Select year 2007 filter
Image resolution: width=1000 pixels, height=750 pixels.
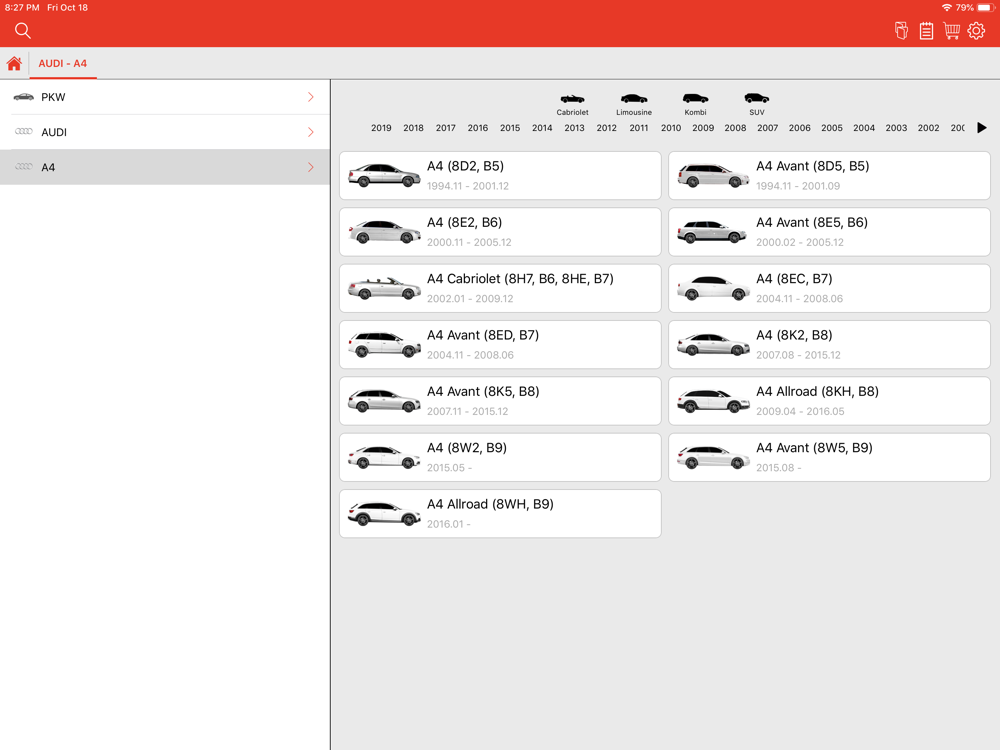[x=768, y=128]
